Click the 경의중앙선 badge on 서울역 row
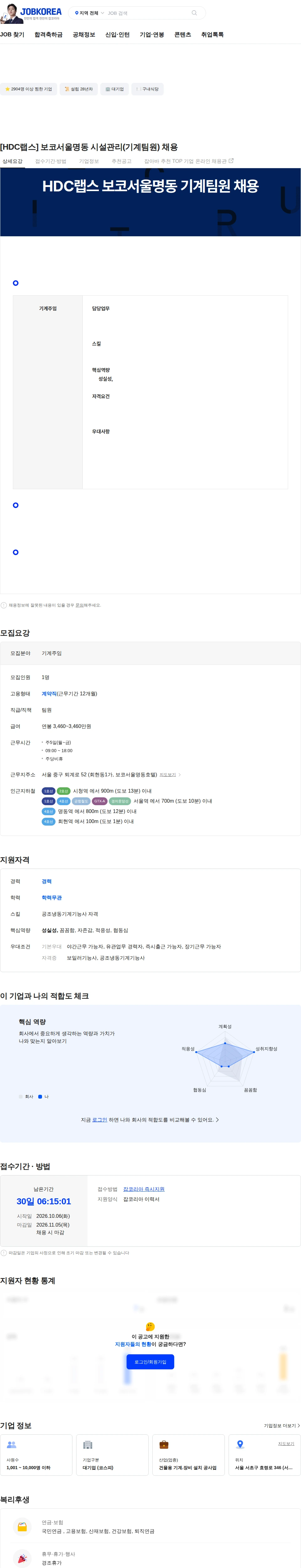 pos(120,801)
